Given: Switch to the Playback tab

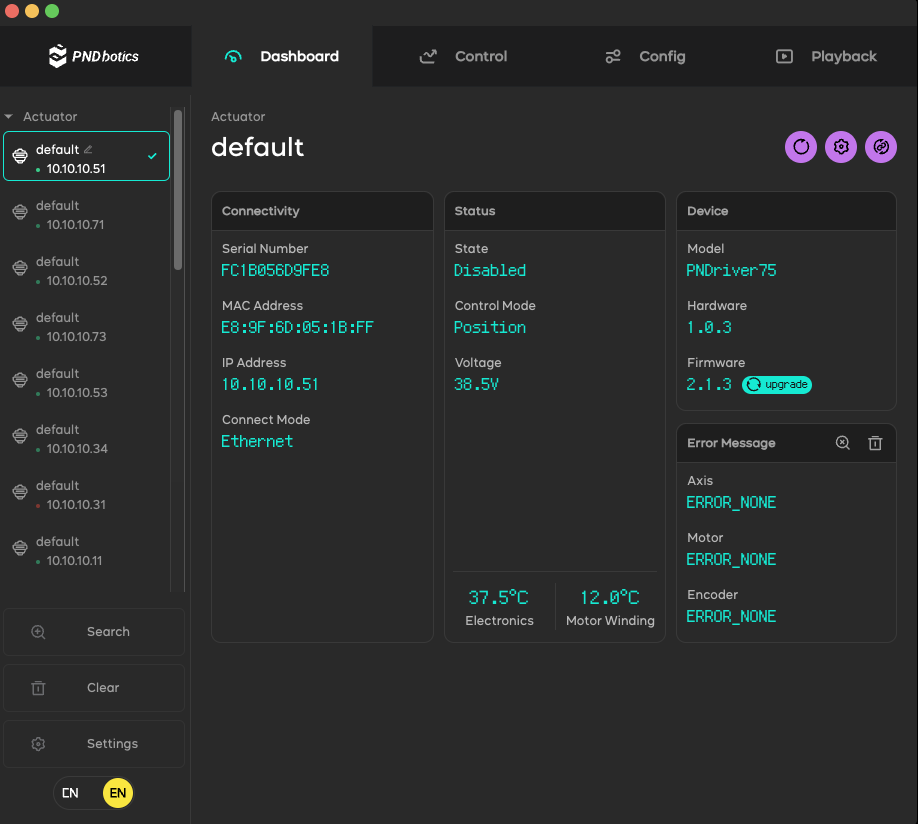Looking at the screenshot, I should pyautogui.click(x=826, y=56).
